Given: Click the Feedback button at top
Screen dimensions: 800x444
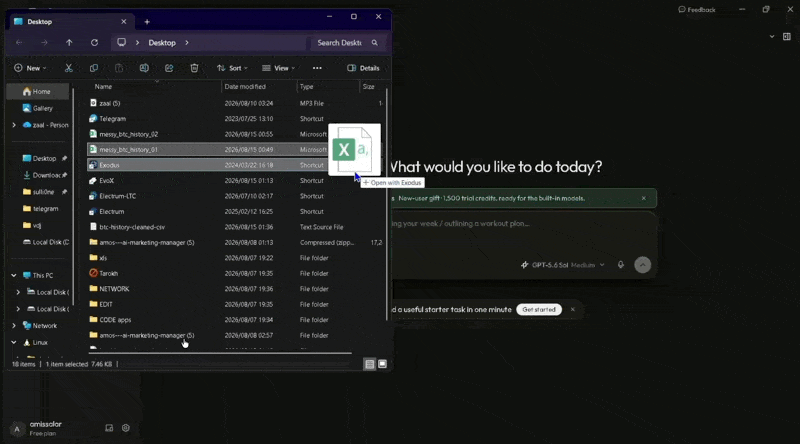Looking at the screenshot, I should point(697,10).
